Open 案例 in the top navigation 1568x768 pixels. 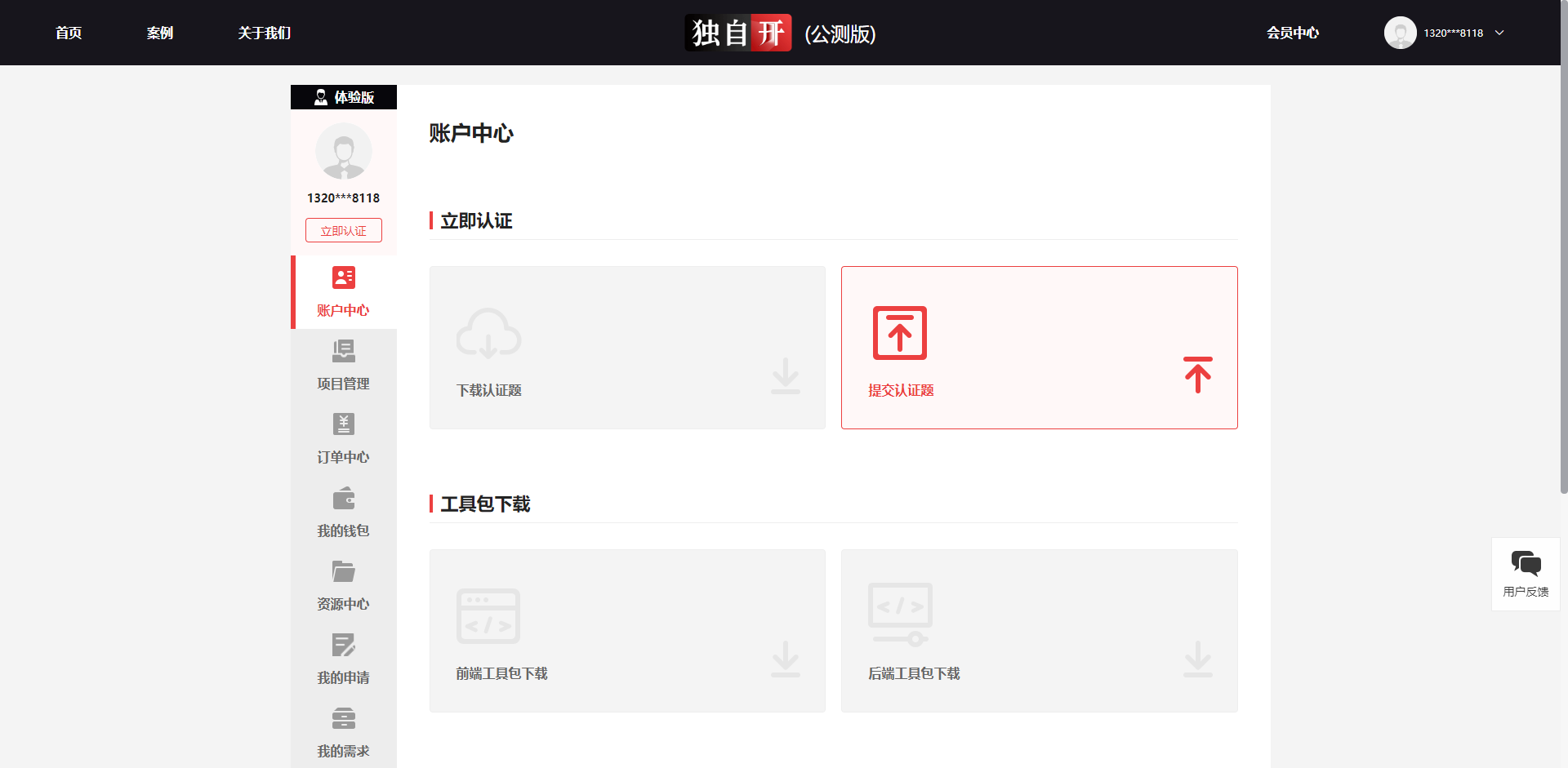(160, 33)
